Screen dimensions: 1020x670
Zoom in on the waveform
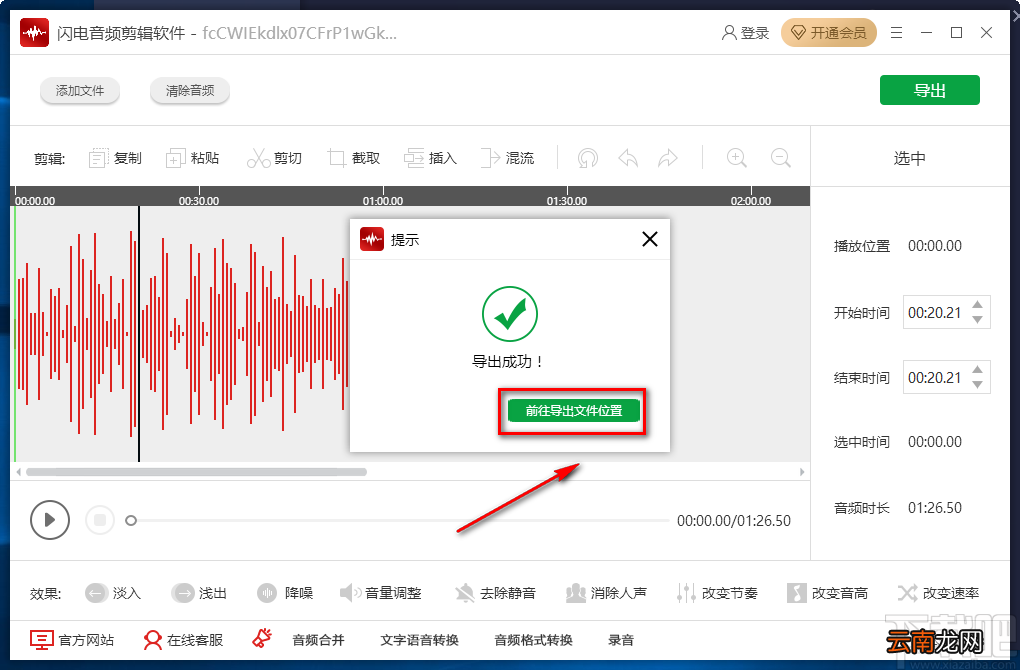click(736, 158)
